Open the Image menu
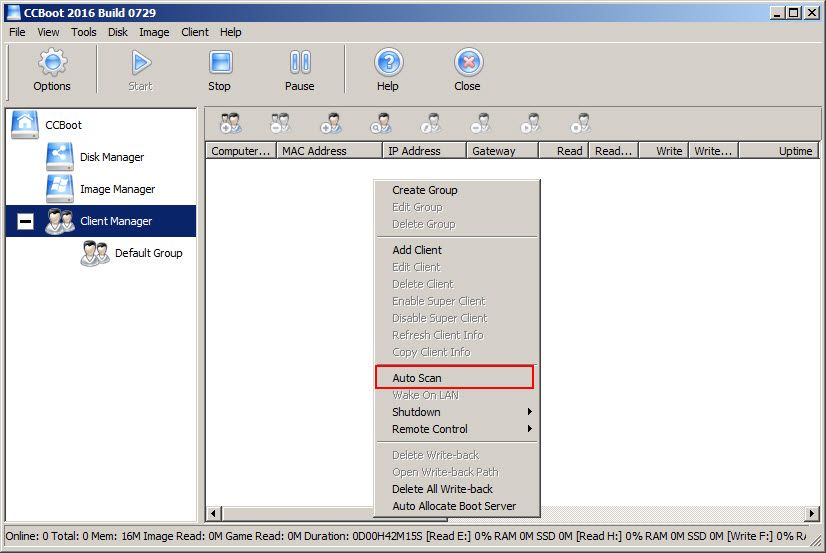 [x=154, y=32]
